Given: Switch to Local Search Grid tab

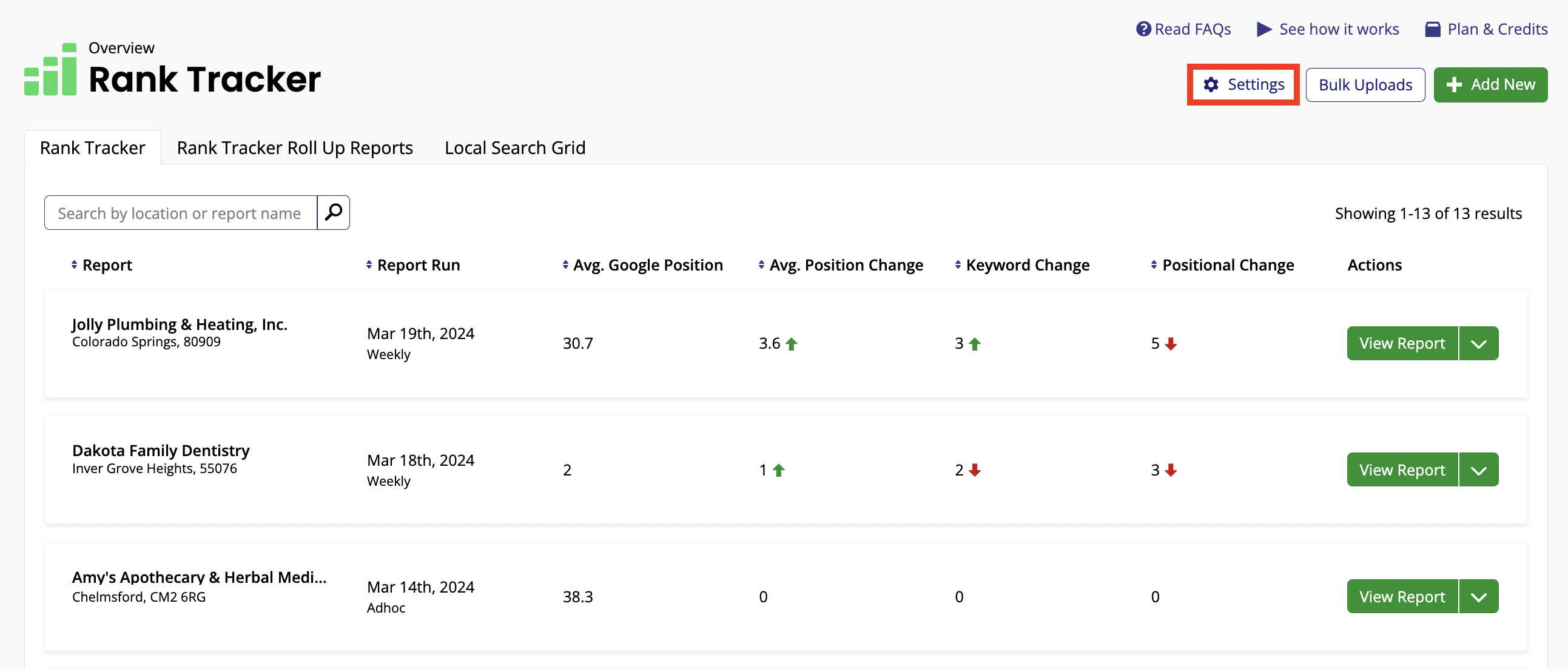Looking at the screenshot, I should click(515, 147).
